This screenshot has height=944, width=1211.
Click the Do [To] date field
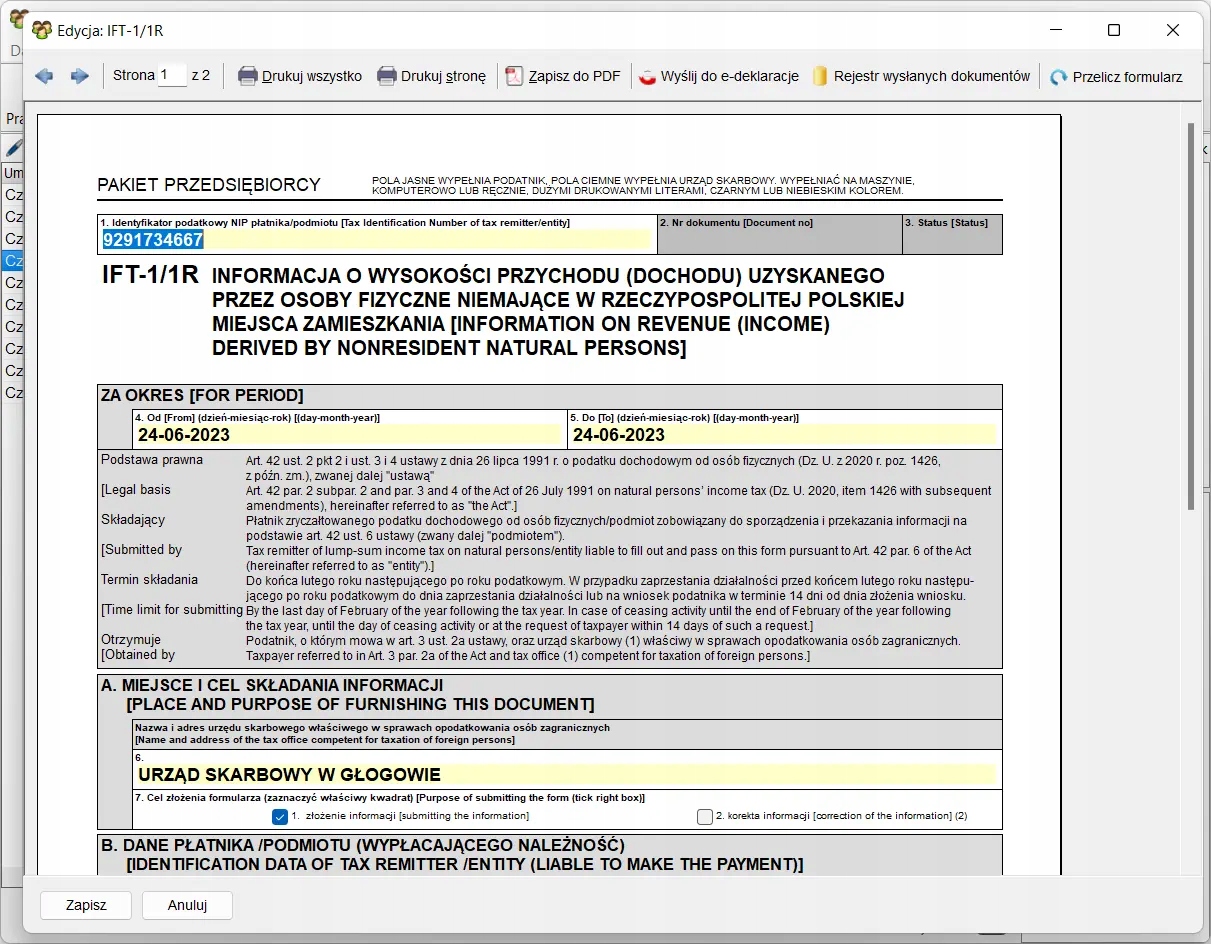point(784,435)
